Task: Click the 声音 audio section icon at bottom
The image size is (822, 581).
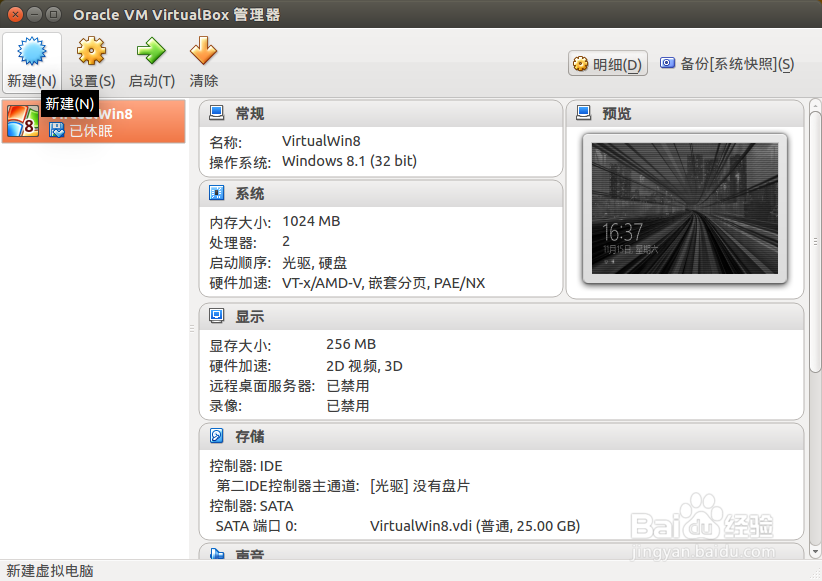Action: point(217,553)
